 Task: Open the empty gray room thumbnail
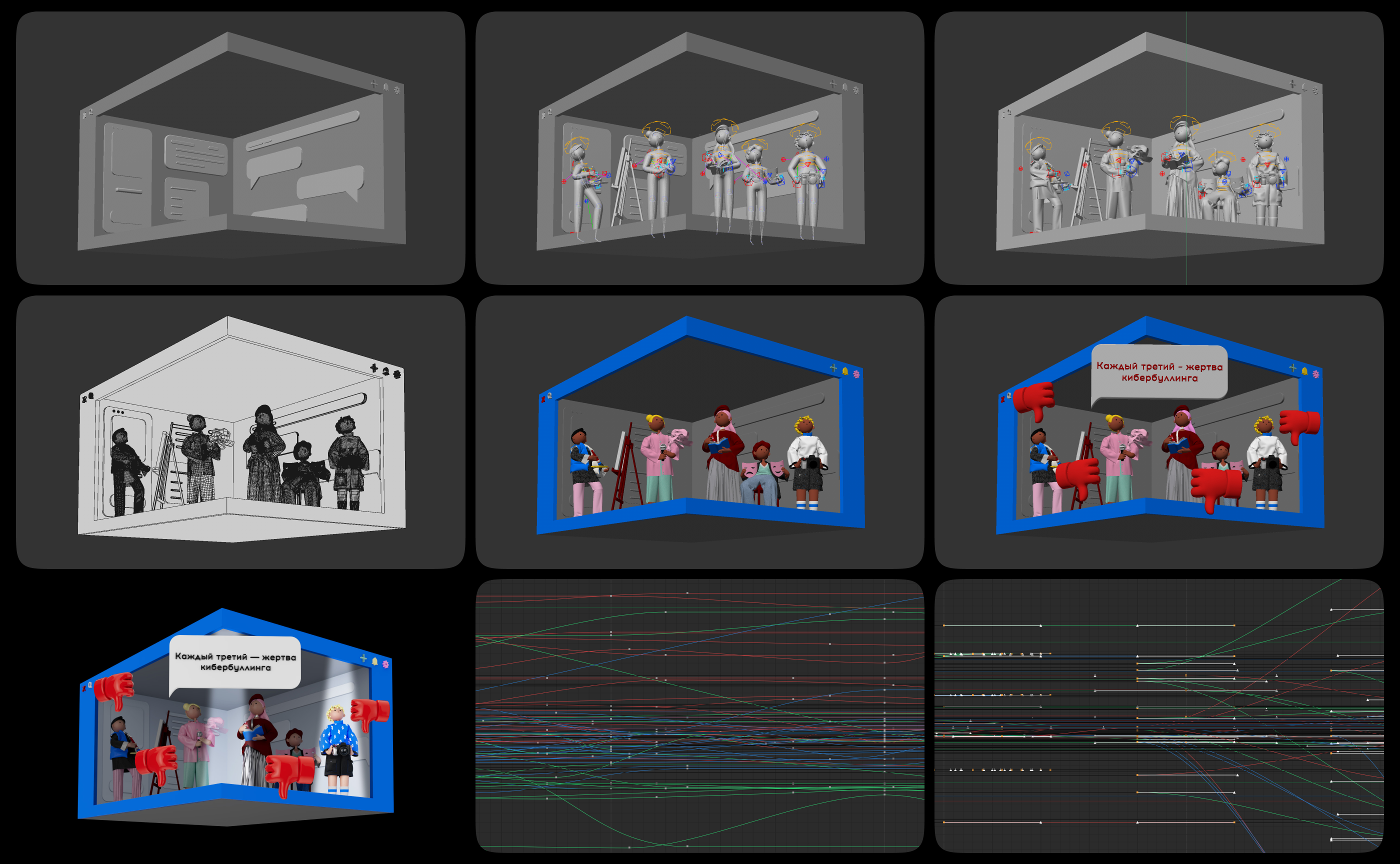point(240,148)
